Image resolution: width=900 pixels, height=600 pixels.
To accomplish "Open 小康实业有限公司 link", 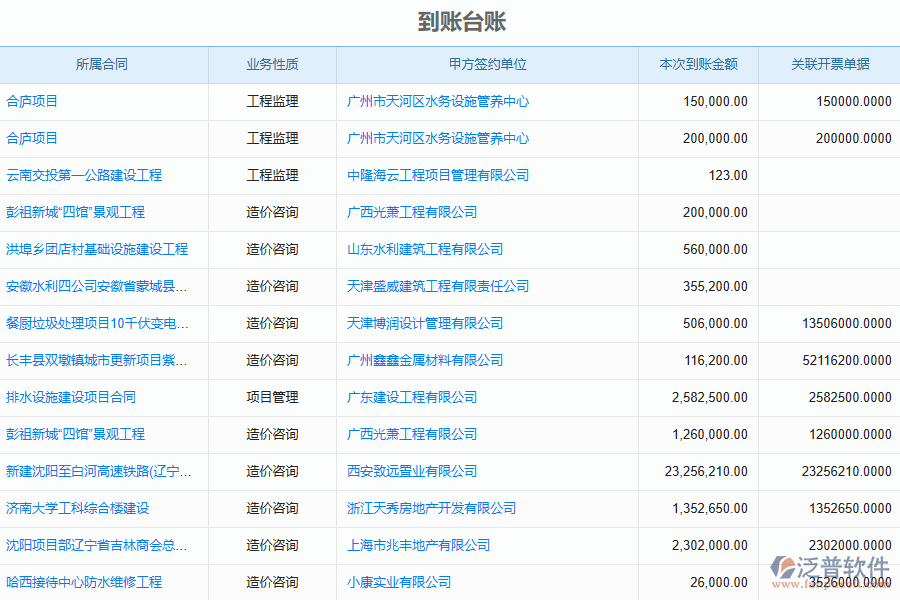I will coord(399,582).
